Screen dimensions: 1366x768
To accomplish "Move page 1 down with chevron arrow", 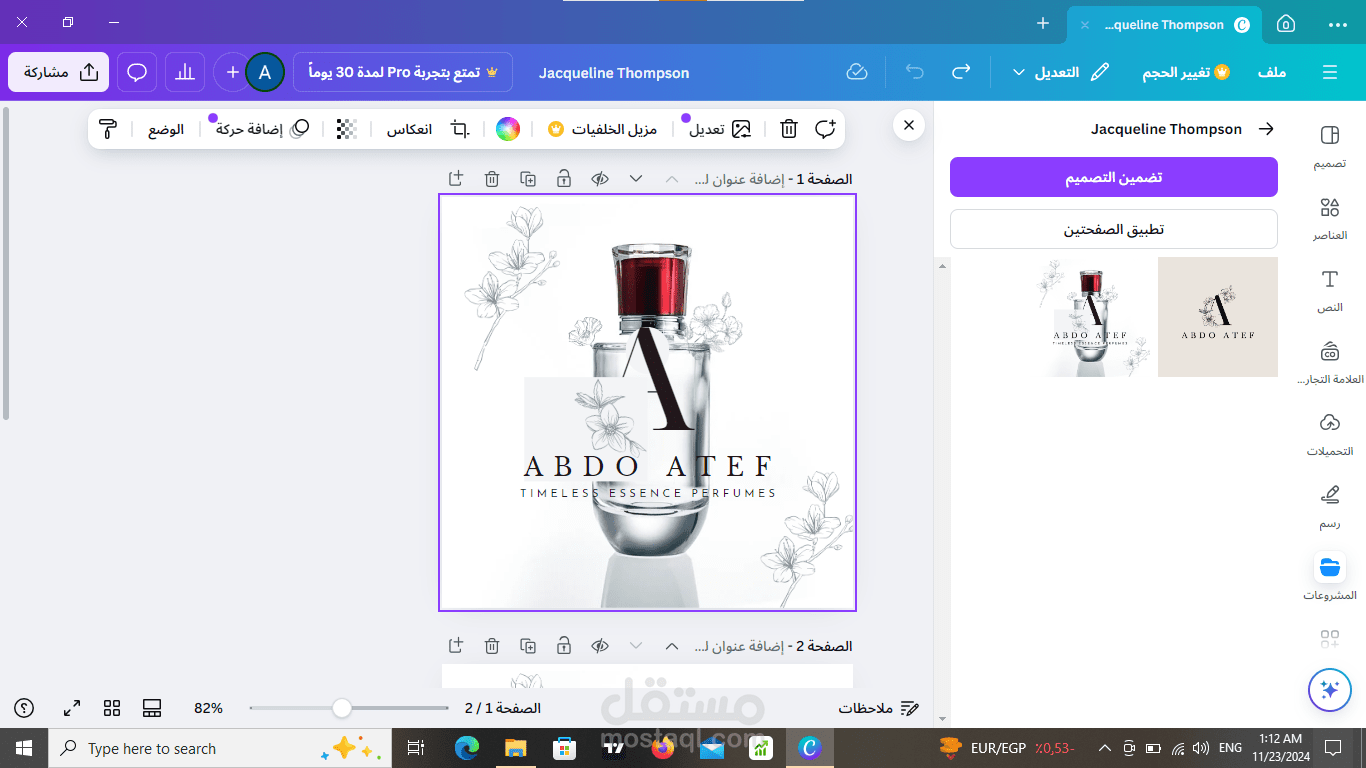I will [x=636, y=179].
